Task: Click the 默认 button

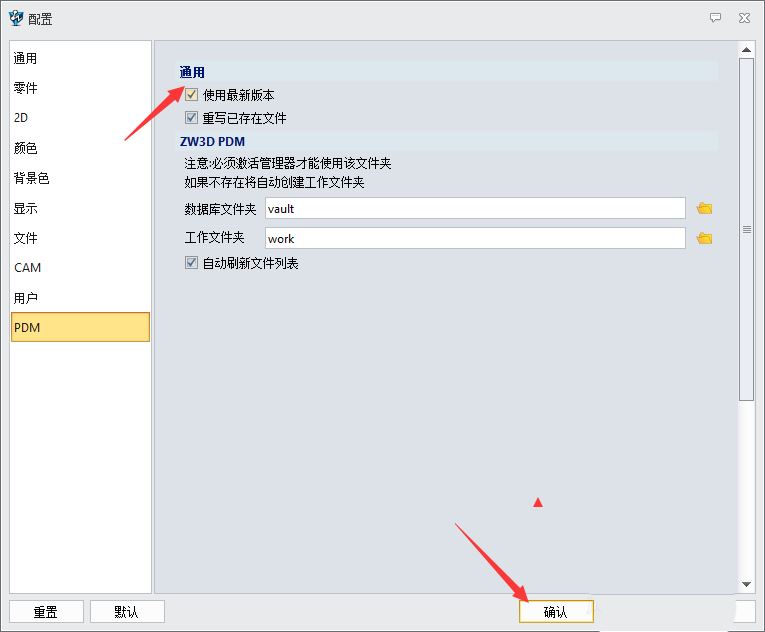Action: click(x=127, y=612)
